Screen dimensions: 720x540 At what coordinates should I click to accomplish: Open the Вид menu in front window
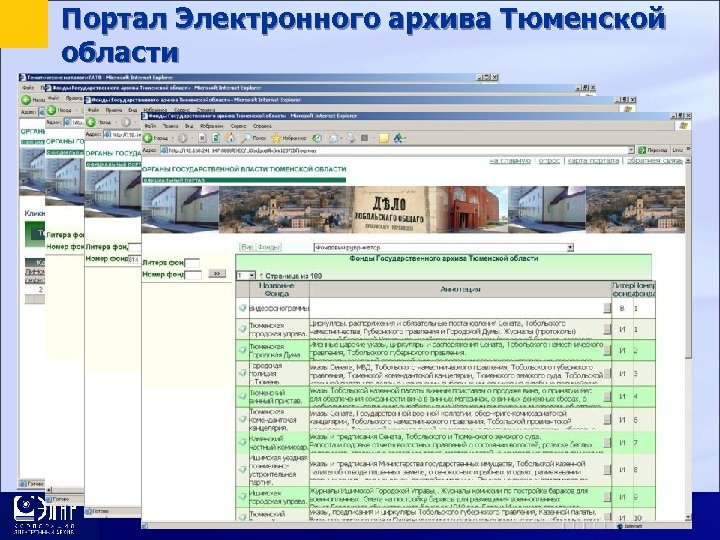point(189,126)
